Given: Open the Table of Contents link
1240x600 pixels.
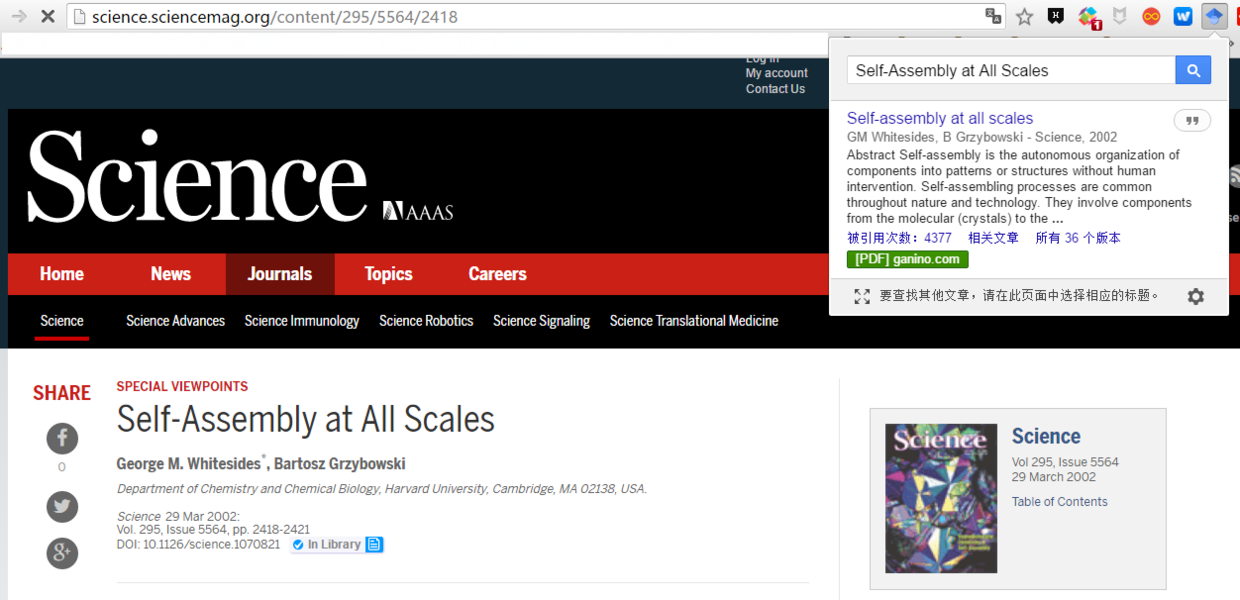Looking at the screenshot, I should tap(1059, 502).
